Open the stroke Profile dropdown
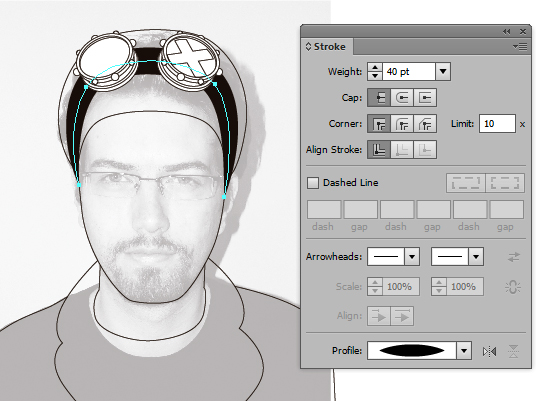Viewport: 557px width, 401px height. tap(464, 351)
